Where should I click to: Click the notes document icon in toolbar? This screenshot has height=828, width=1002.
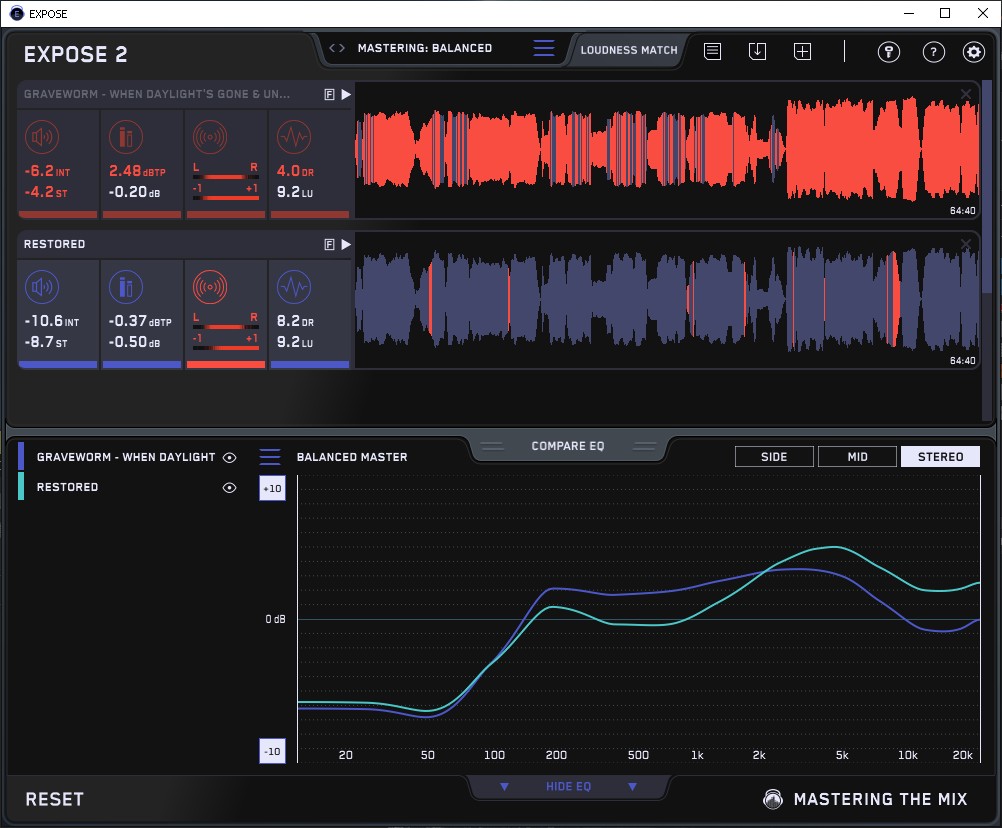coord(712,51)
